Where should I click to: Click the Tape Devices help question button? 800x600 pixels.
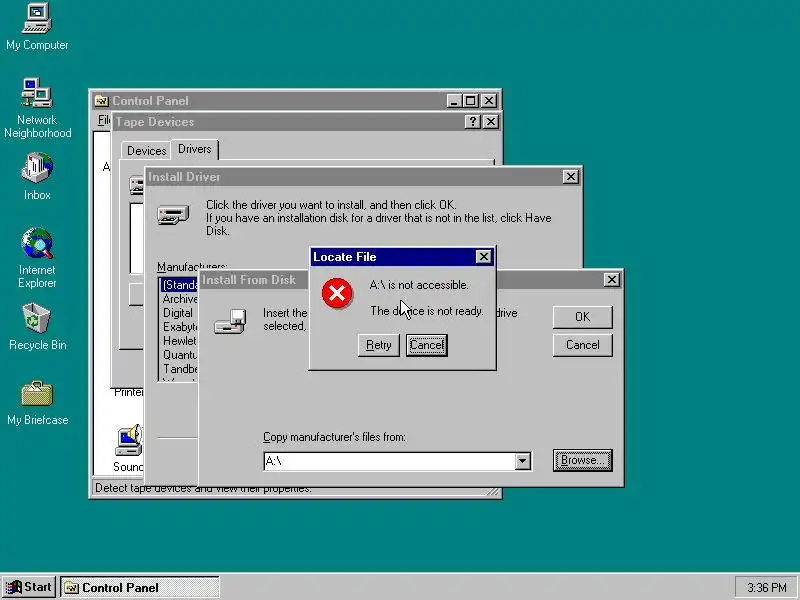[473, 122]
